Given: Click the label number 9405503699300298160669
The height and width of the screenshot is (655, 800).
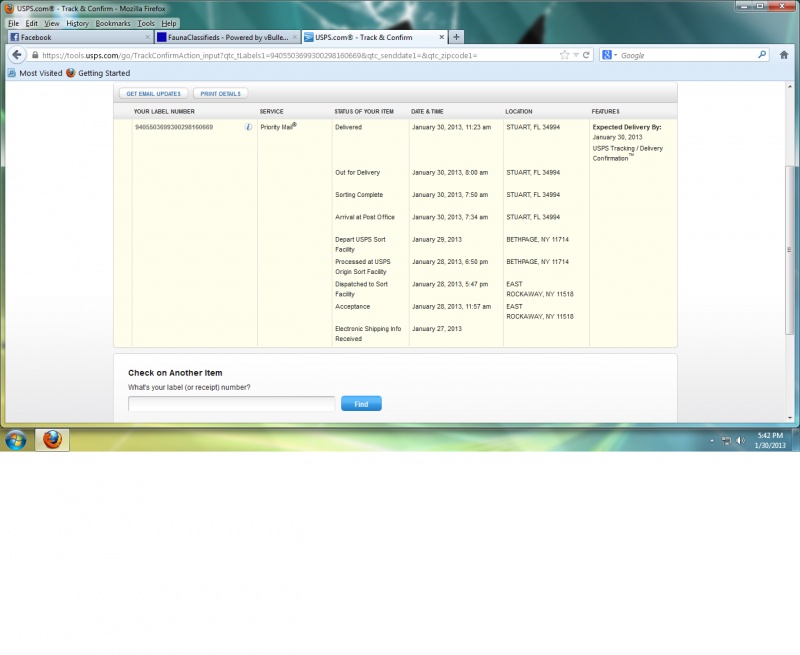Looking at the screenshot, I should point(174,127).
